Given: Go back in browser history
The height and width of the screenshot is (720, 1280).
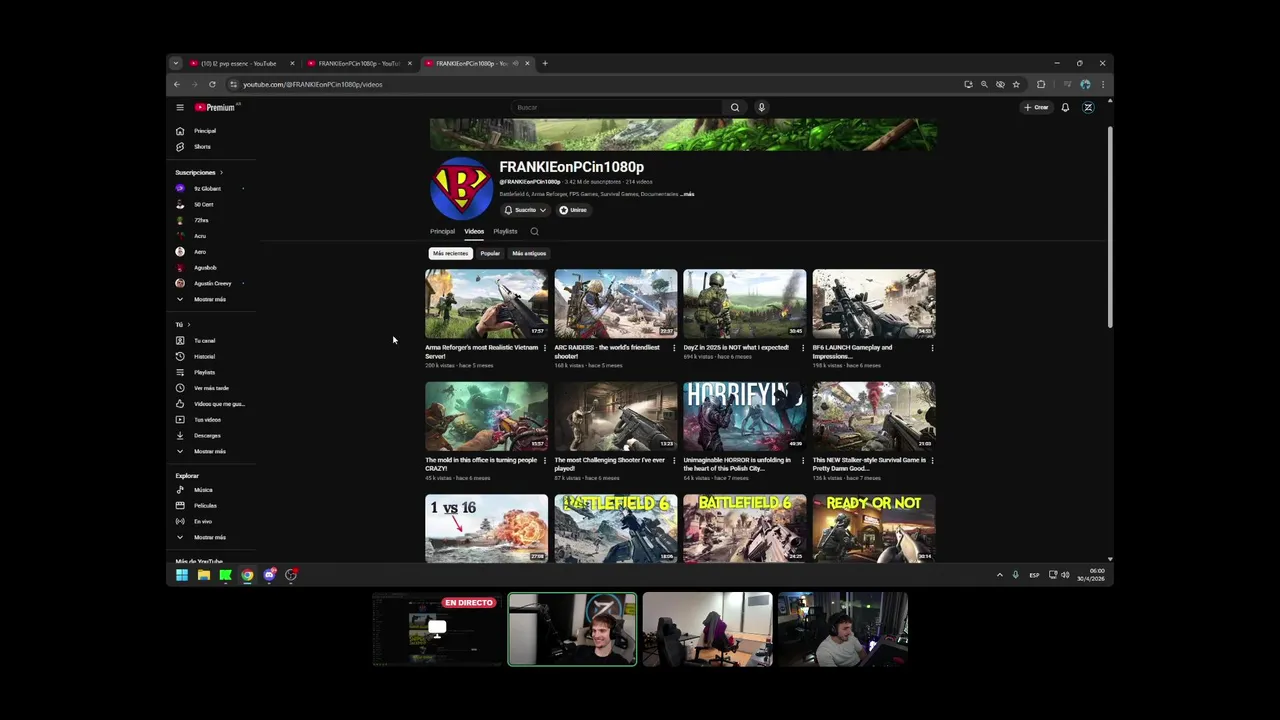Looking at the screenshot, I should [x=177, y=84].
